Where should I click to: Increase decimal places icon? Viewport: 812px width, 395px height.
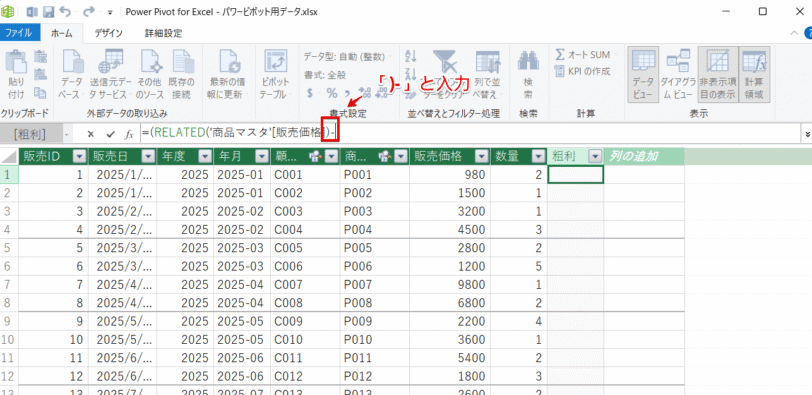coord(364,93)
